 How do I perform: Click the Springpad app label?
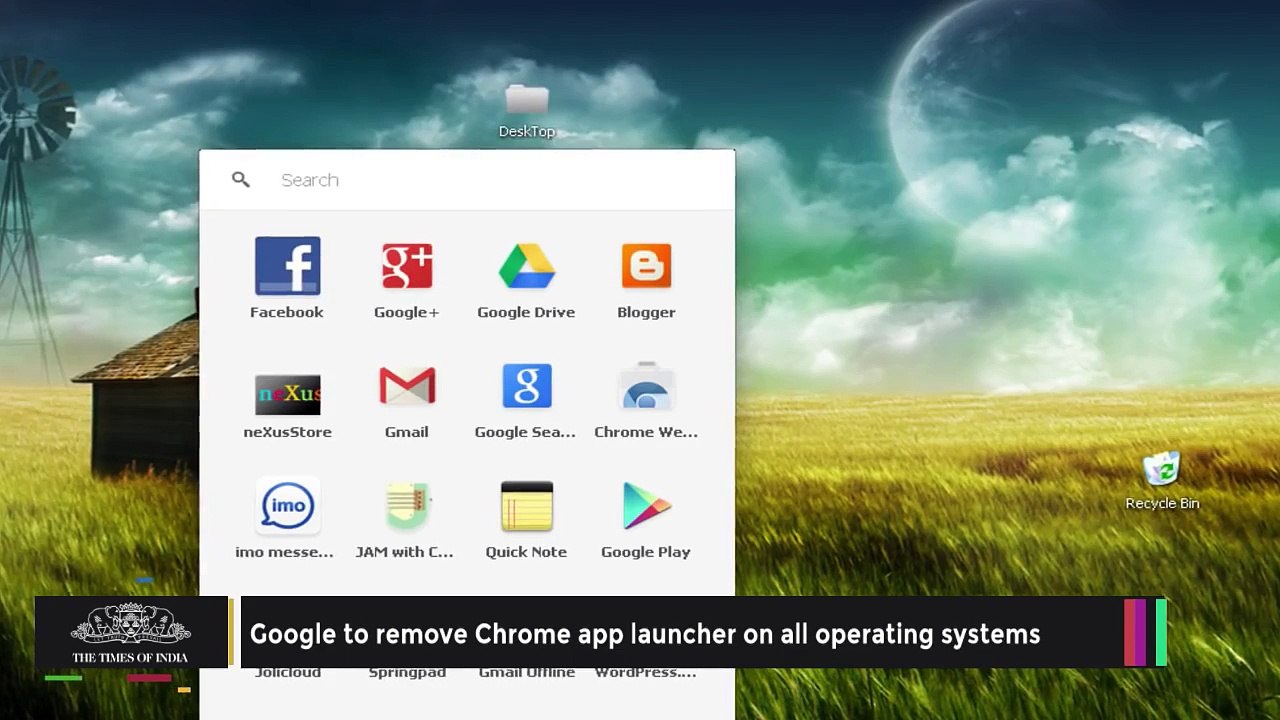tap(407, 672)
